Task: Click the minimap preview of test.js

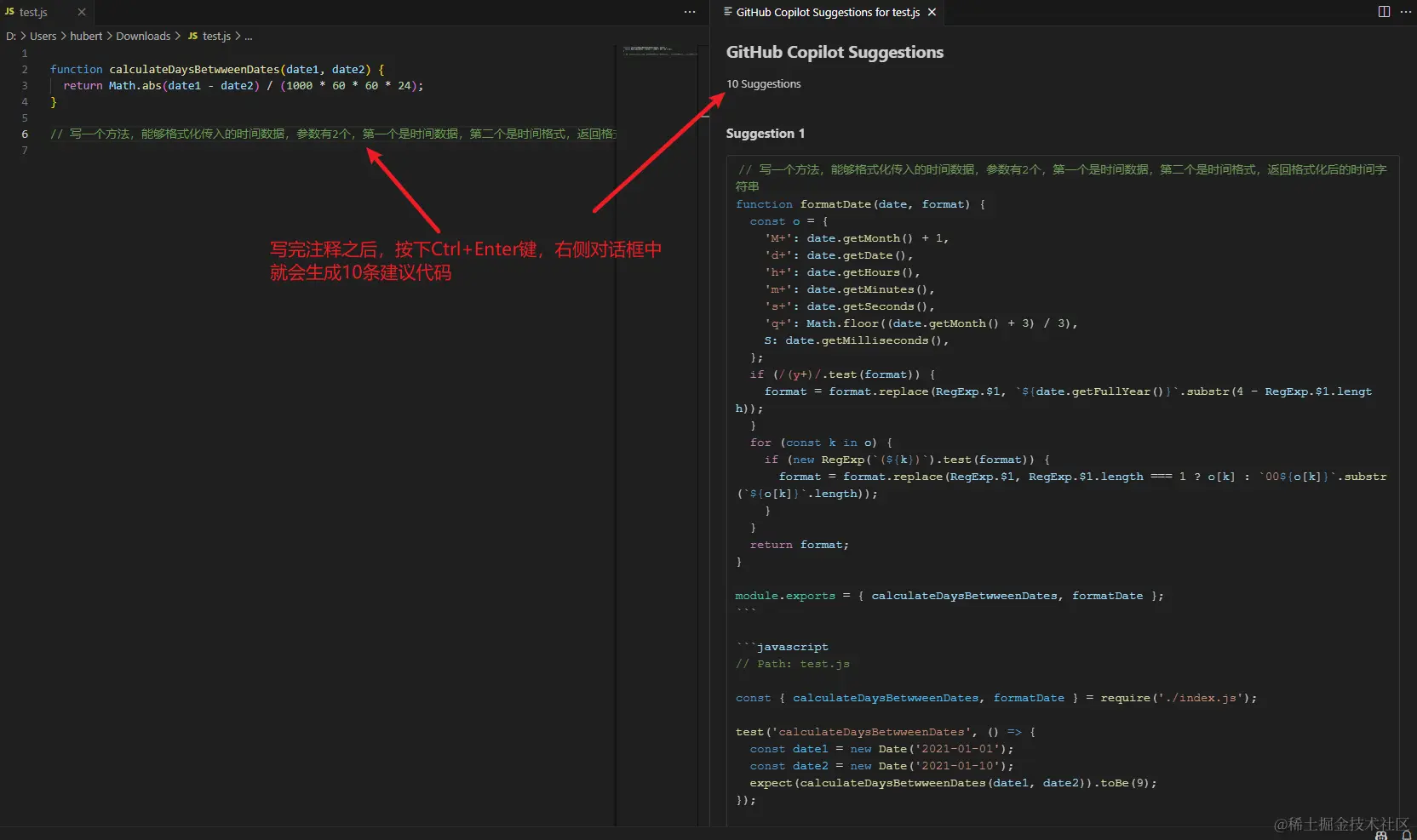Action: tap(660, 51)
